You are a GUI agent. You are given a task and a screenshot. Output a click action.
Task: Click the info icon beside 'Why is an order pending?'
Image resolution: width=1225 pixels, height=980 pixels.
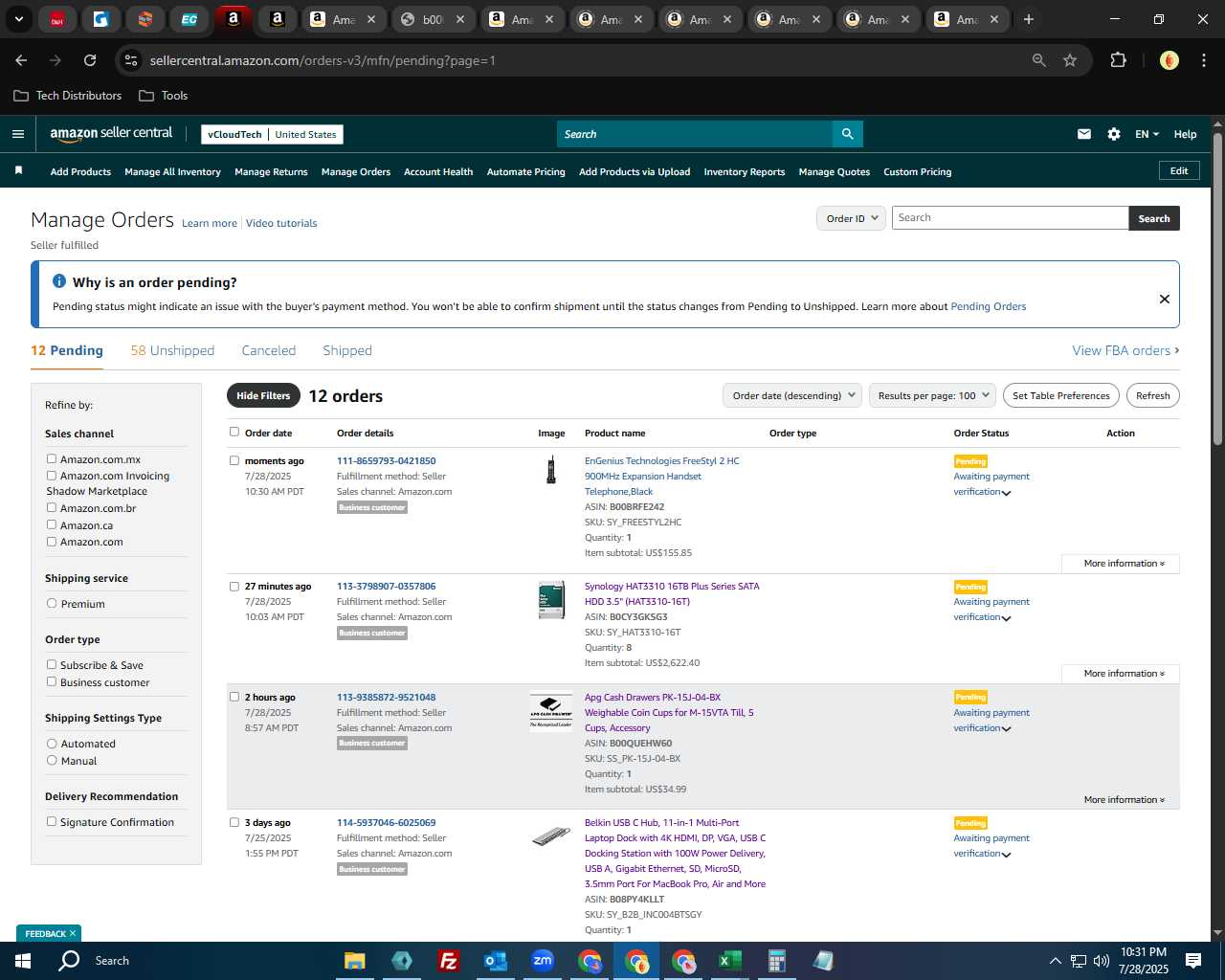pos(59,281)
